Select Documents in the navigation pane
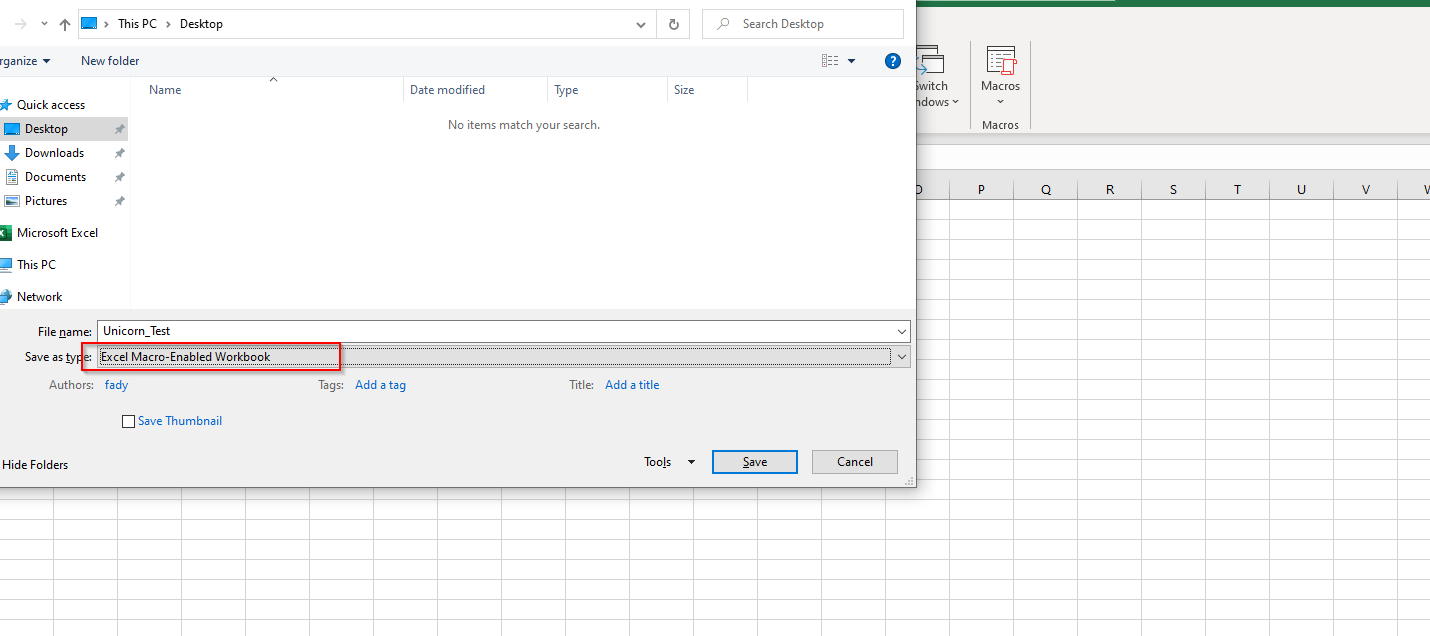This screenshot has height=636, width=1430. coord(55,177)
